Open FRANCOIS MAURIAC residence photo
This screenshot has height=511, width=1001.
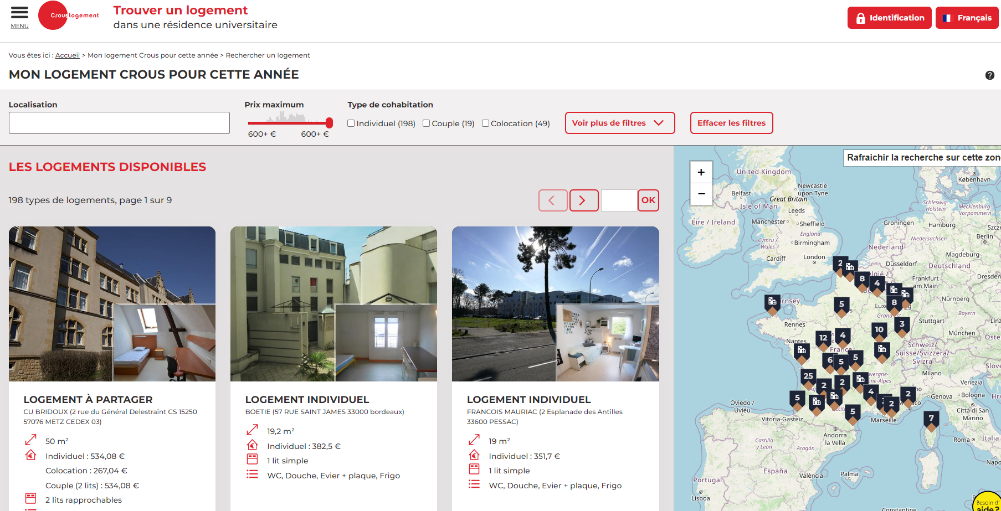tap(555, 304)
